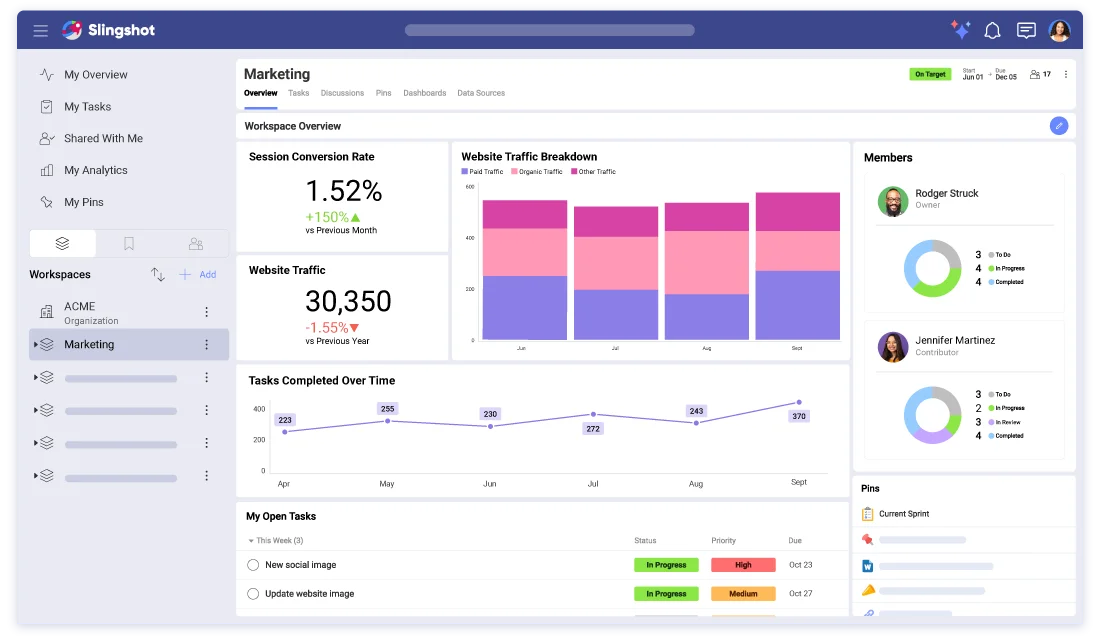Click Rodger Struck's task progress ring
The image size is (1100, 636).
(x=932, y=268)
